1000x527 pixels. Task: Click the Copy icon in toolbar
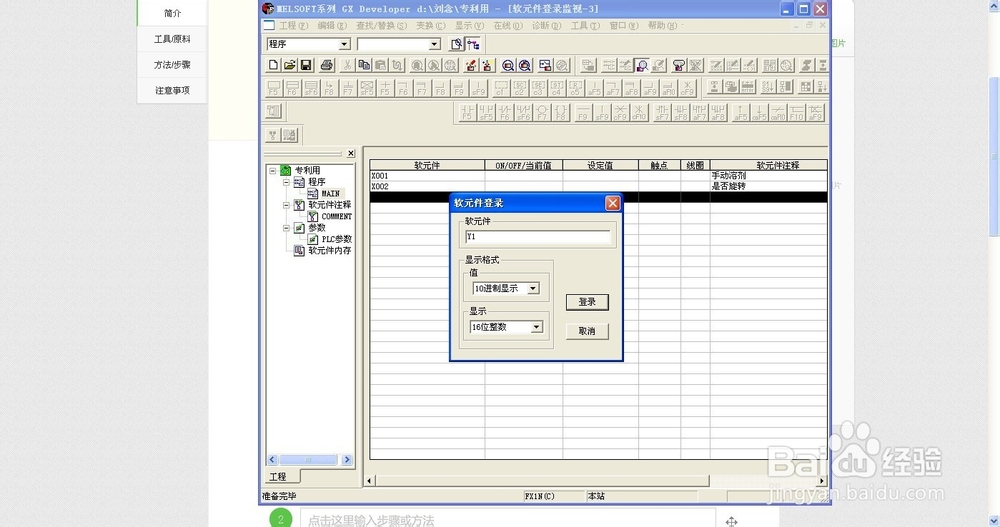click(364, 65)
